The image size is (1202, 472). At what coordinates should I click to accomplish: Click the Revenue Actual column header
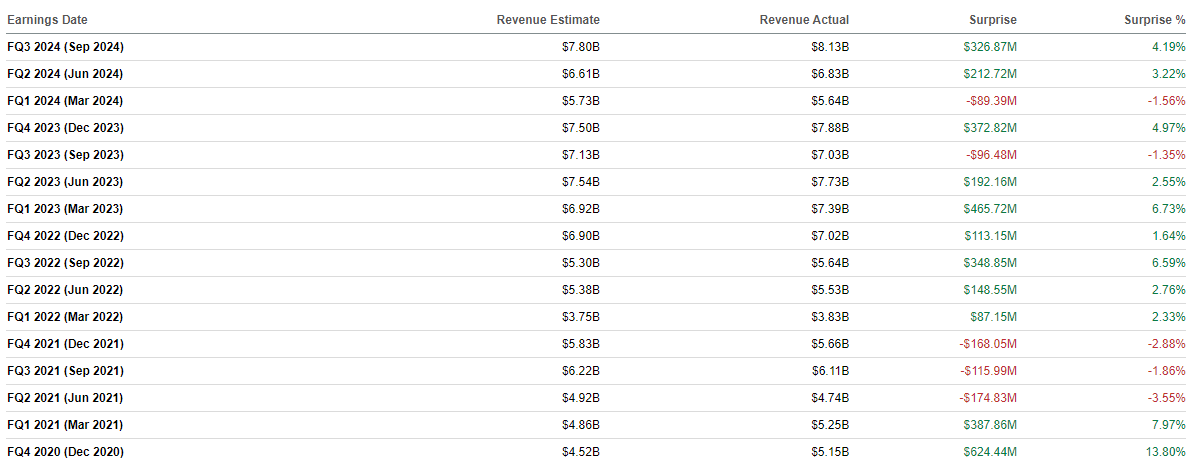804,20
